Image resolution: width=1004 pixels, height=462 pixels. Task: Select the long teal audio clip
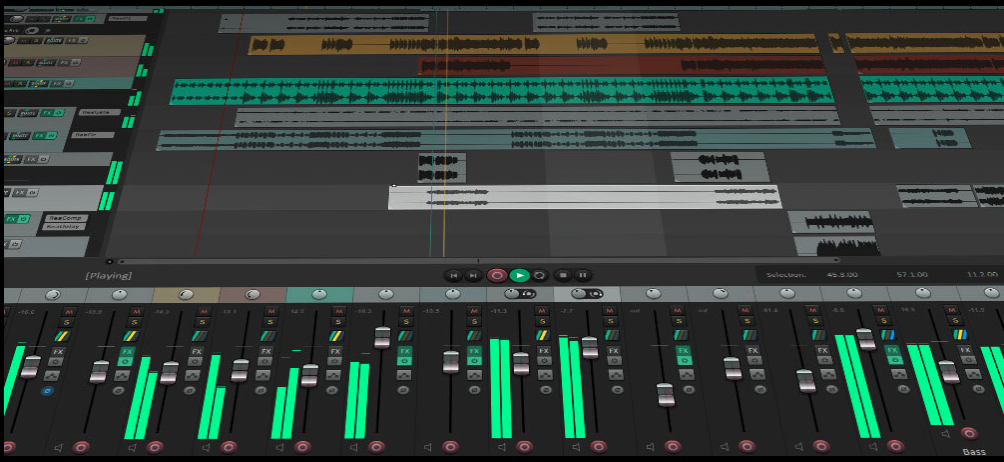(x=501, y=91)
